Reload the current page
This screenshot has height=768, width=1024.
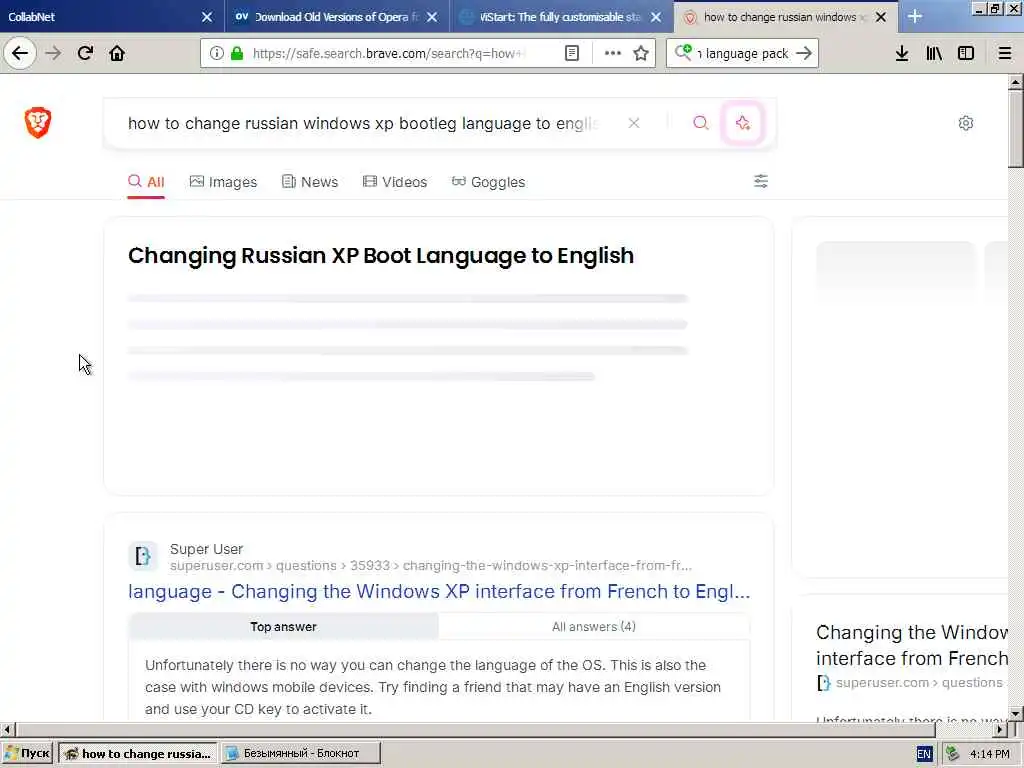[85, 53]
